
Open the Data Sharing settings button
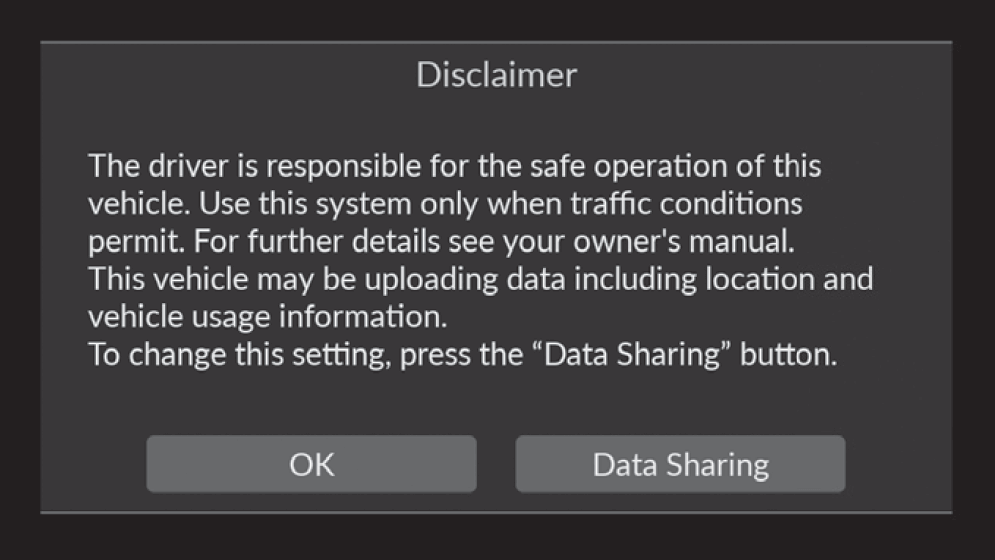(680, 464)
